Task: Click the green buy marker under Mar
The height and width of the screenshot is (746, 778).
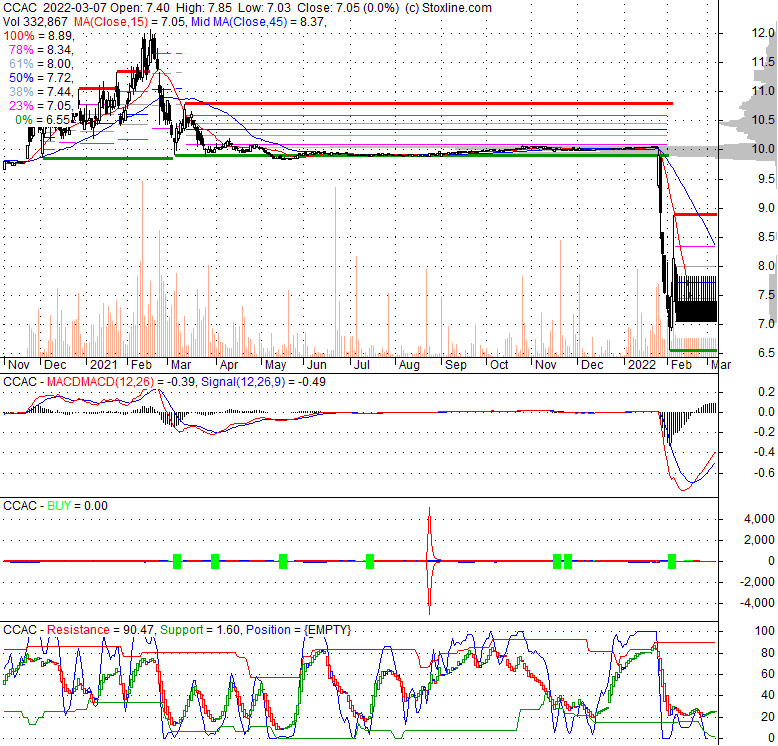Action: point(177,561)
